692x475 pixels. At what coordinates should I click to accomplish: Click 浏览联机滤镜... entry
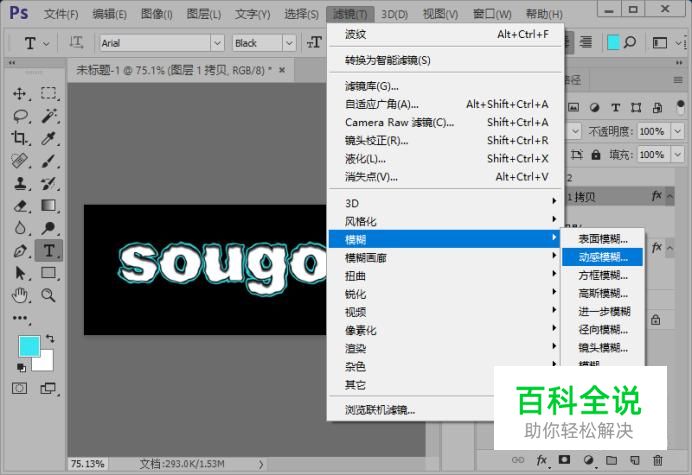(x=380, y=410)
